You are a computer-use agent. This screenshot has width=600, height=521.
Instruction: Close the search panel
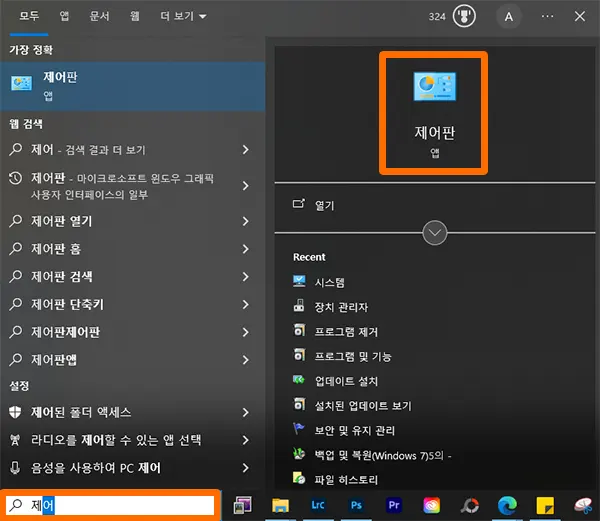click(x=580, y=16)
